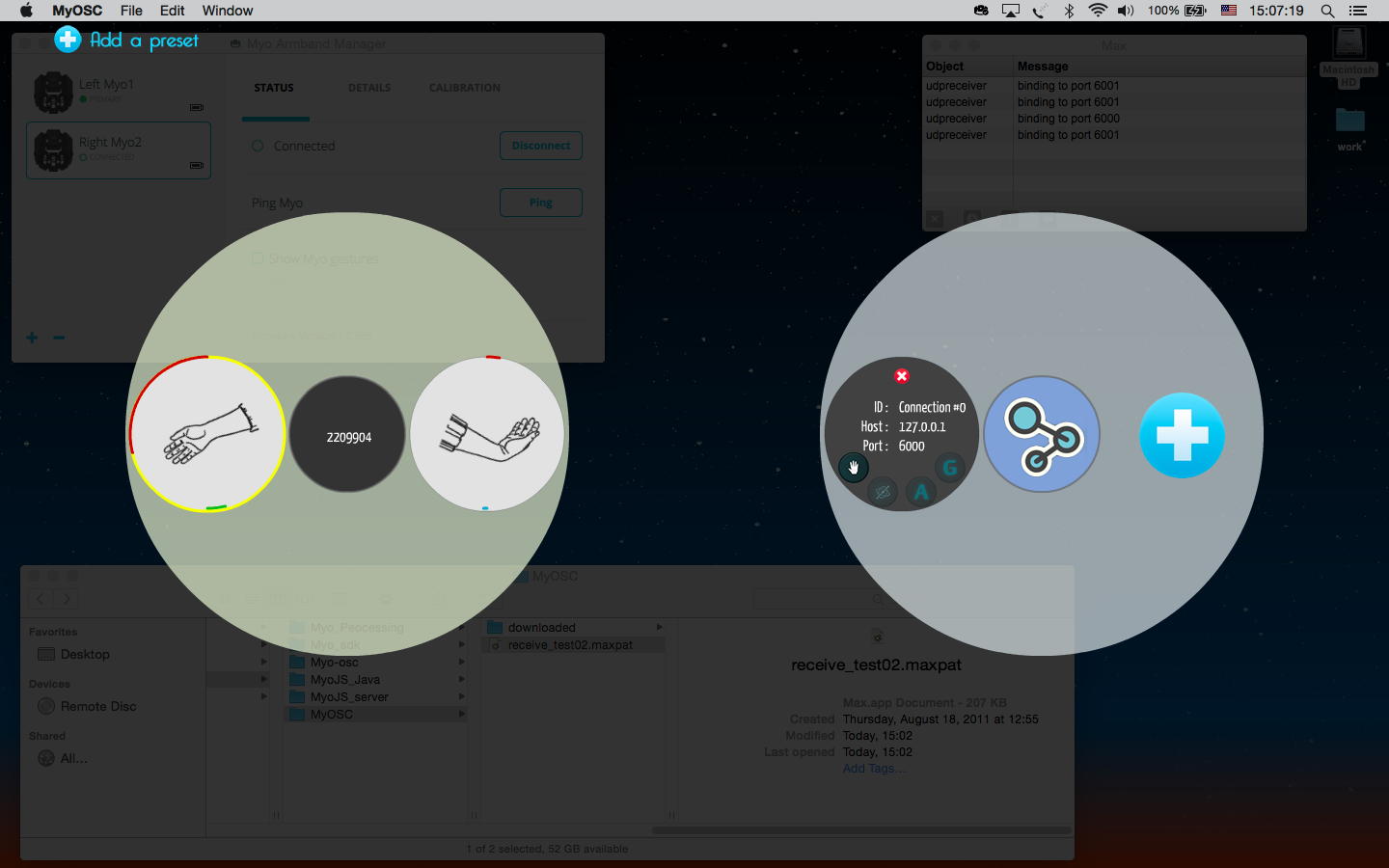
Task: Select Remote Disc in the Finder sidebar
Action: pos(88,706)
